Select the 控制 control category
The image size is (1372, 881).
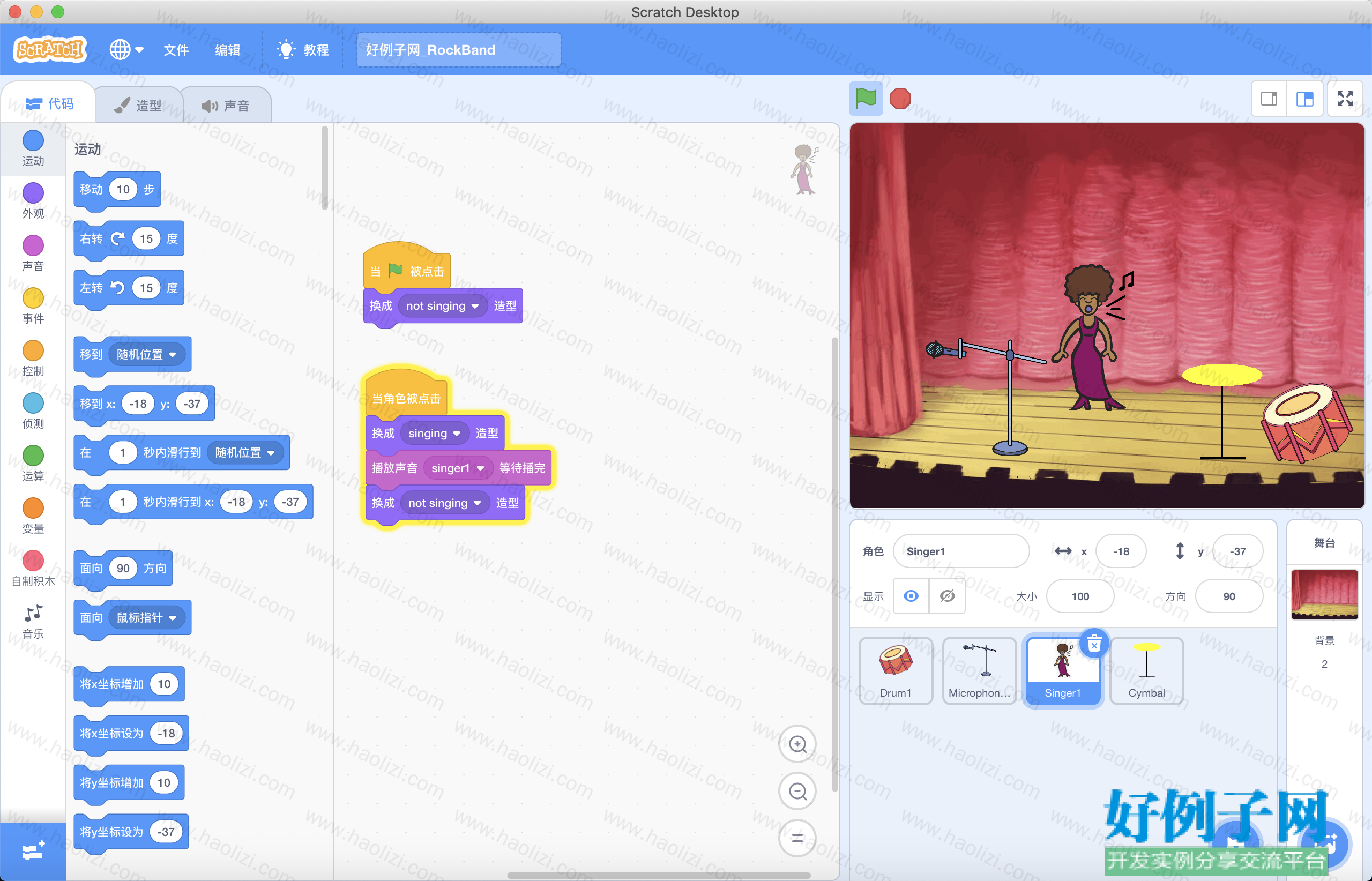pos(33,359)
